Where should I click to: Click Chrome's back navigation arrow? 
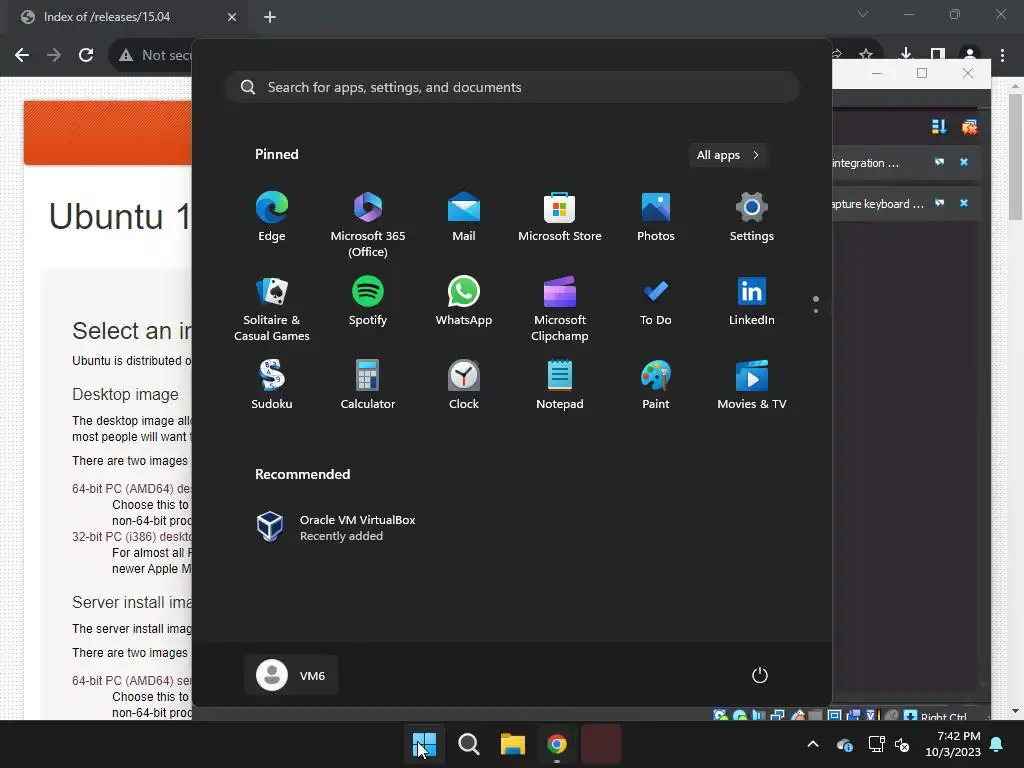click(22, 56)
